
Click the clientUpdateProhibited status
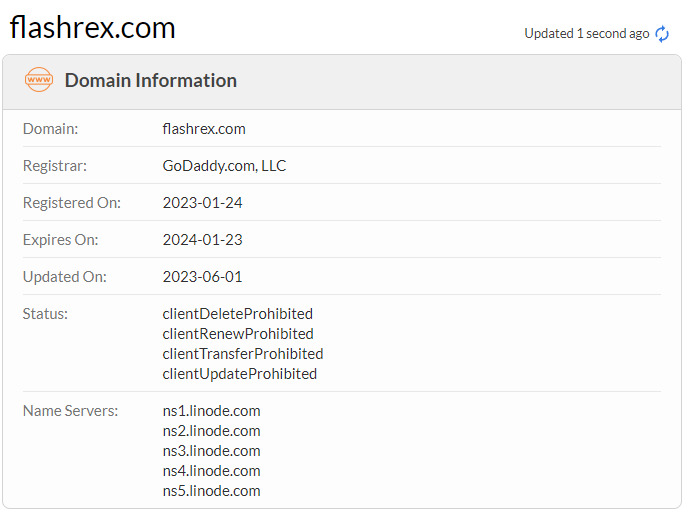point(240,374)
